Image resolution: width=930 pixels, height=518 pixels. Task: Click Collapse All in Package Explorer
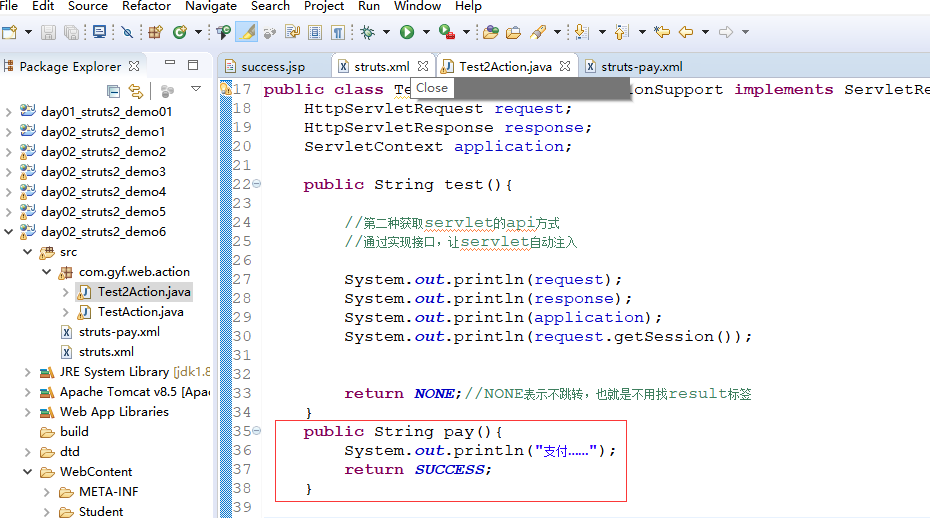[x=113, y=91]
